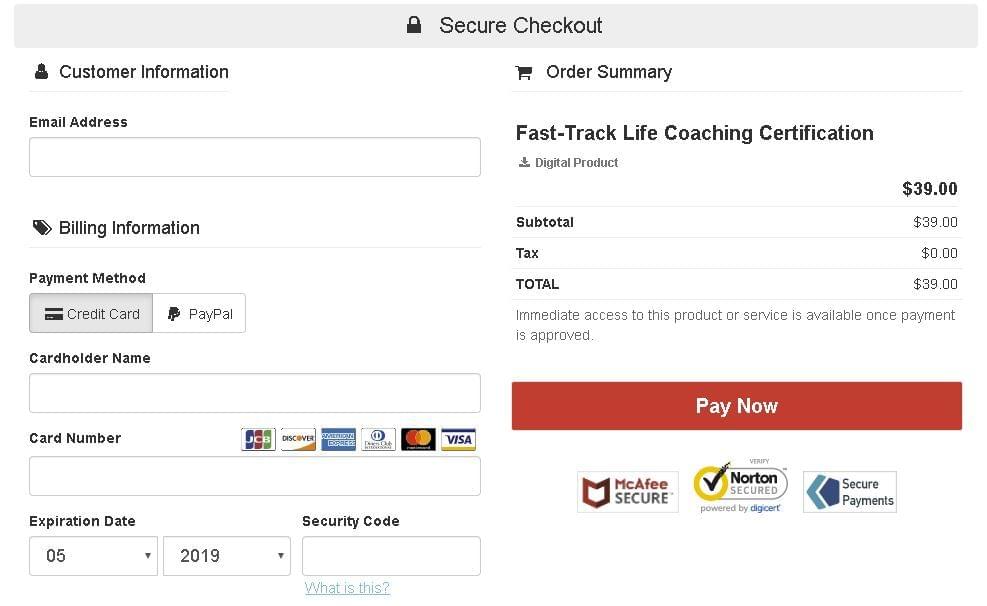Viewport: 987px width, 606px height.
Task: Click the Mastercard logo icon
Action: tap(418, 439)
